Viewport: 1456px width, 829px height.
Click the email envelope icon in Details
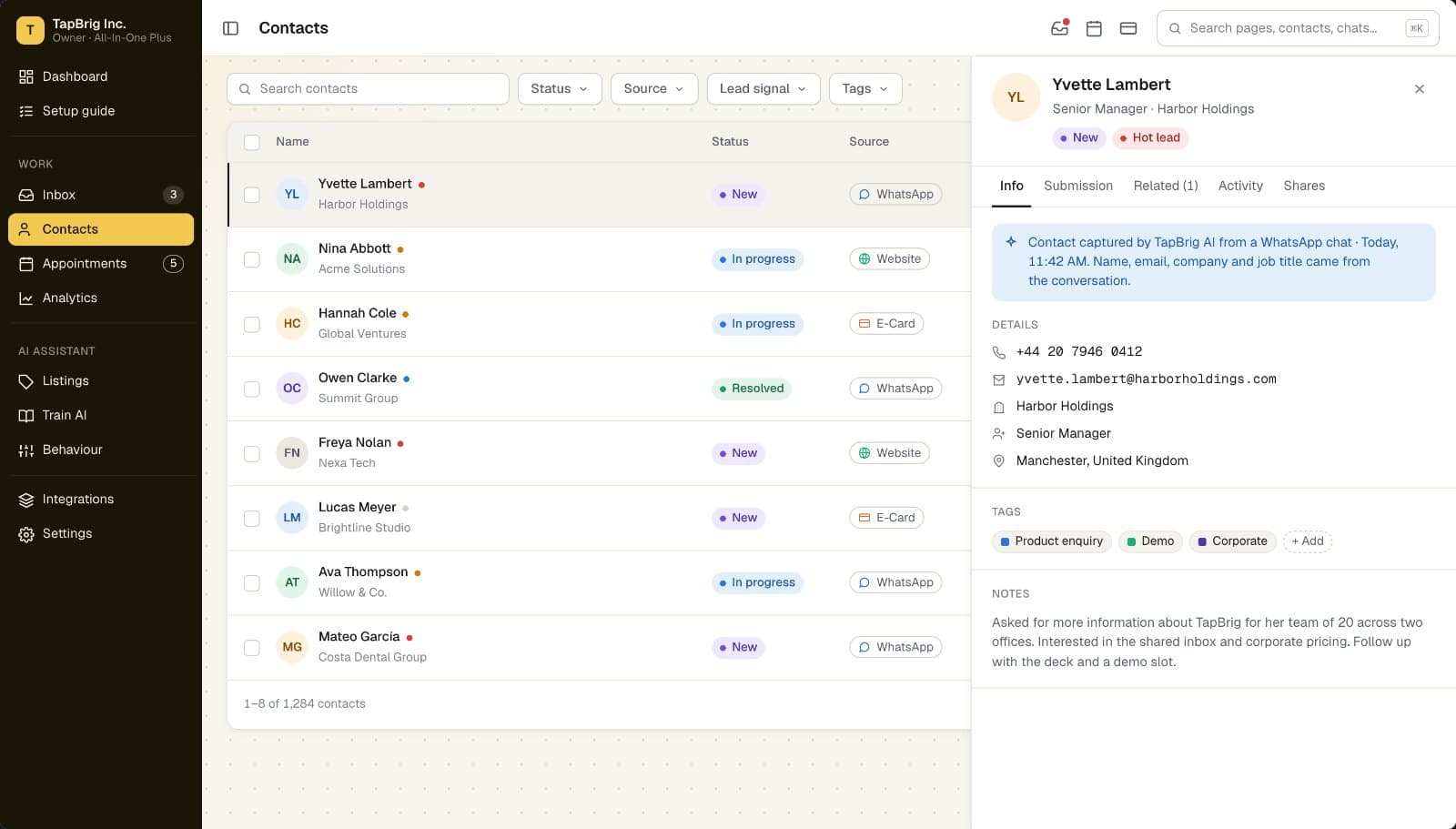(x=998, y=379)
